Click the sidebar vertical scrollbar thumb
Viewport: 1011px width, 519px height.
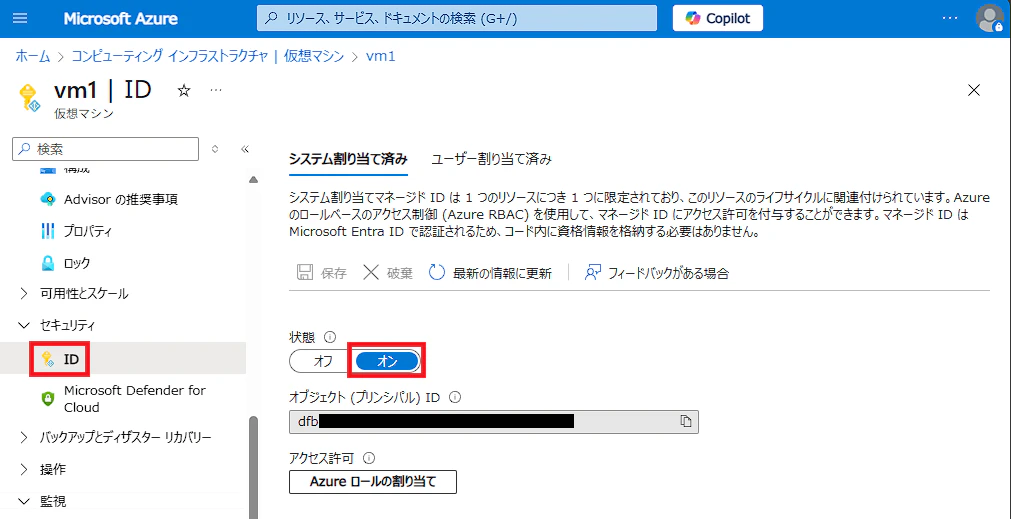(253, 467)
